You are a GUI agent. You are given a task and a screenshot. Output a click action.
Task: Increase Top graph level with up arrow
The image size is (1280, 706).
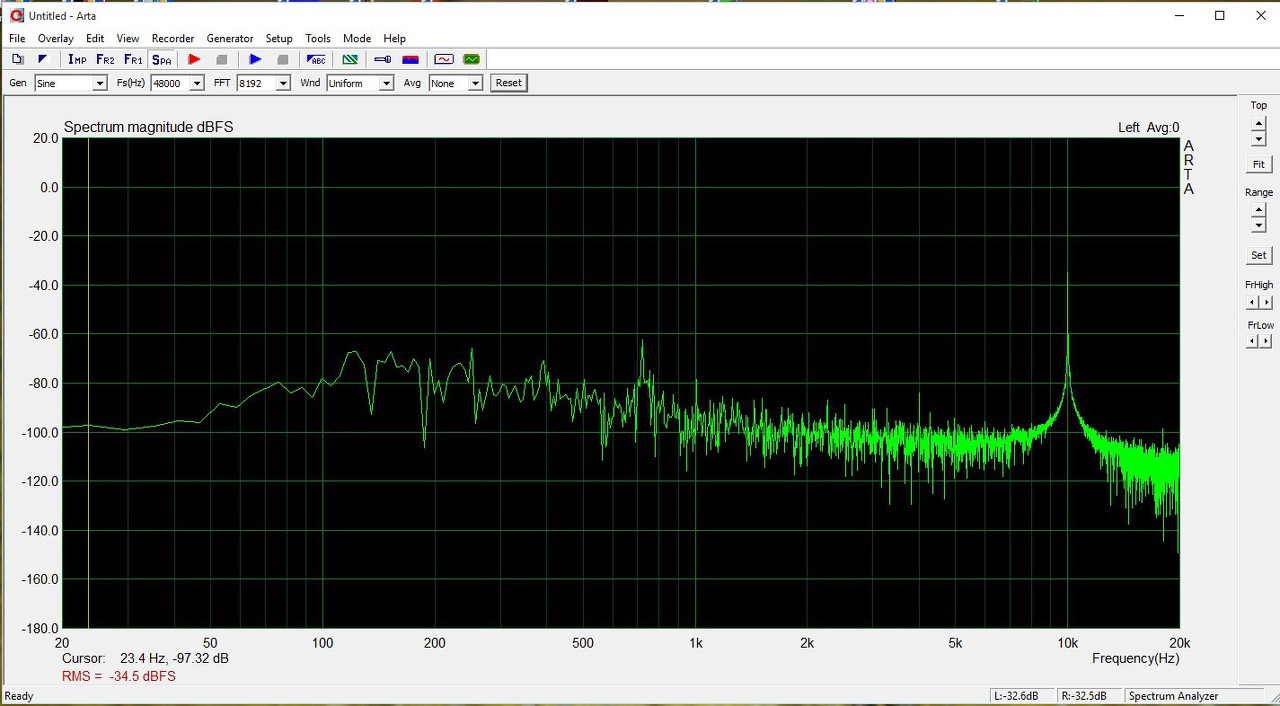[1259, 124]
